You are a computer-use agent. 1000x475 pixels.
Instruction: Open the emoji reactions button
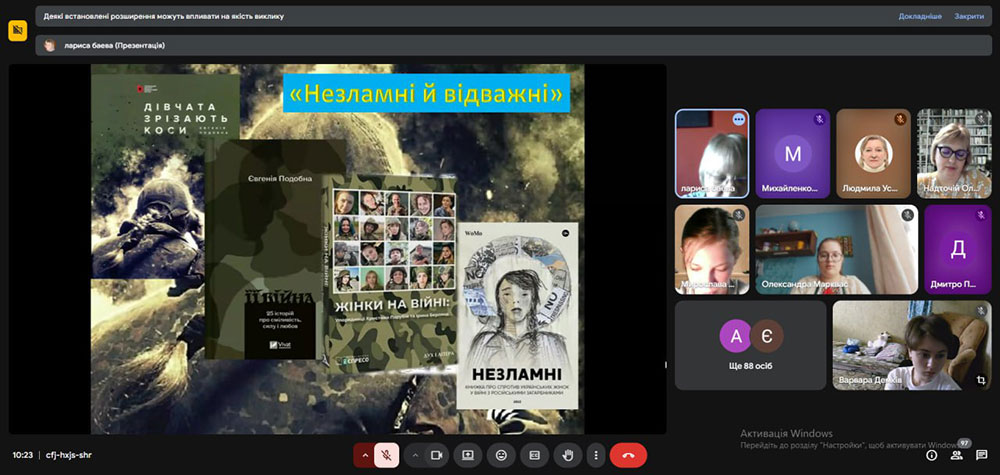(501, 455)
